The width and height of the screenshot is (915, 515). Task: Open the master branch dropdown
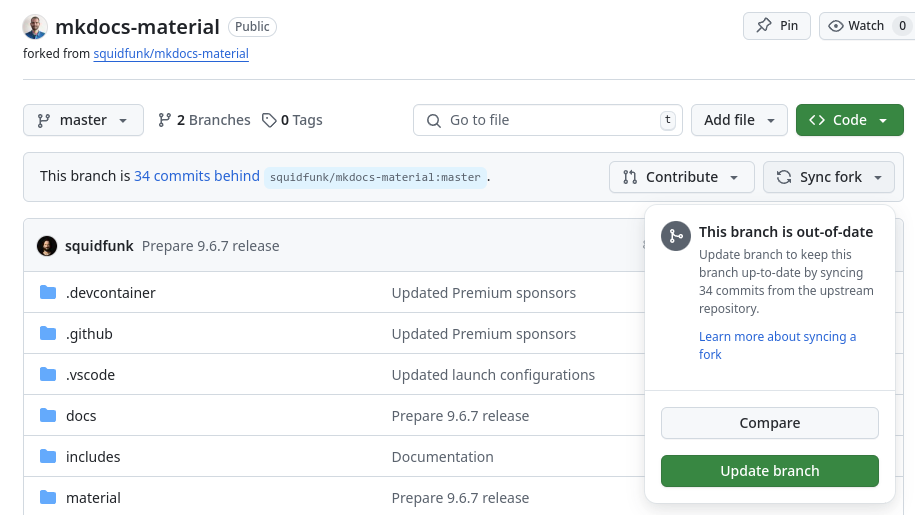[x=83, y=120]
